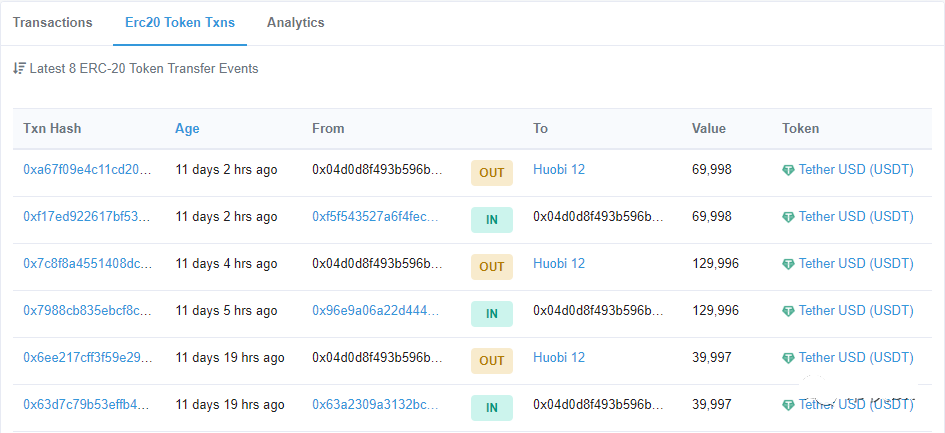Click the IN badge for 0xf5f543527a6f4fec sender
This screenshot has height=433, width=945.
(491, 219)
